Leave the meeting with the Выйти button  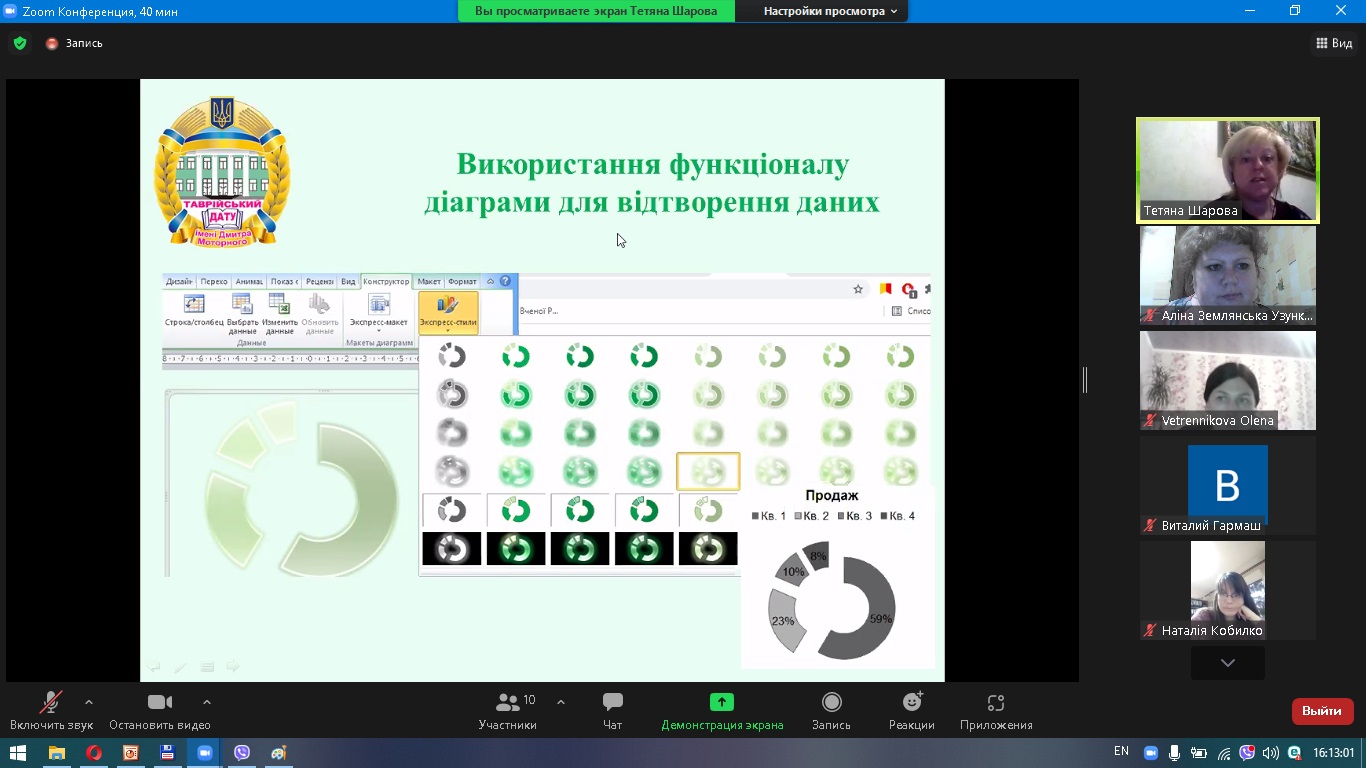pyautogui.click(x=1322, y=711)
